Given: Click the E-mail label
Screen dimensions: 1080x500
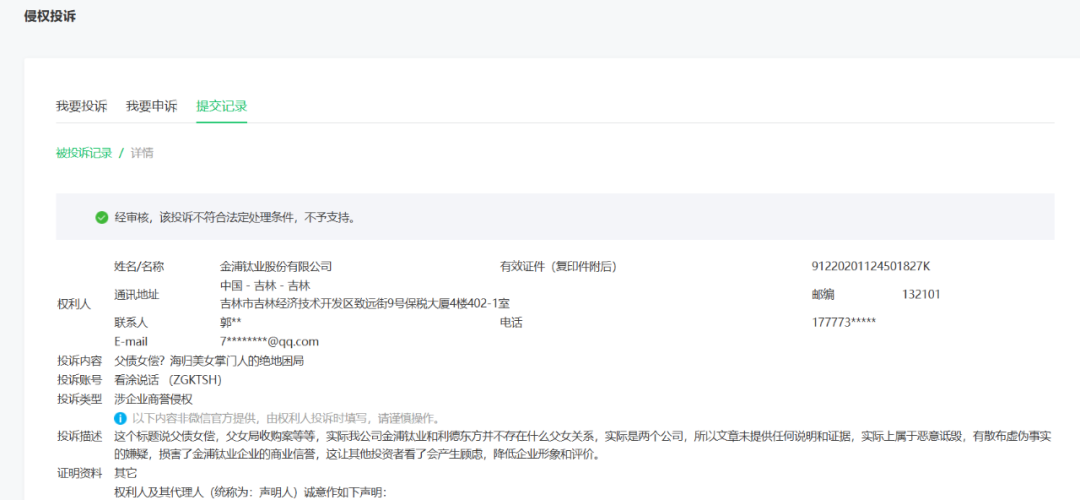Looking at the screenshot, I should coord(131,342).
